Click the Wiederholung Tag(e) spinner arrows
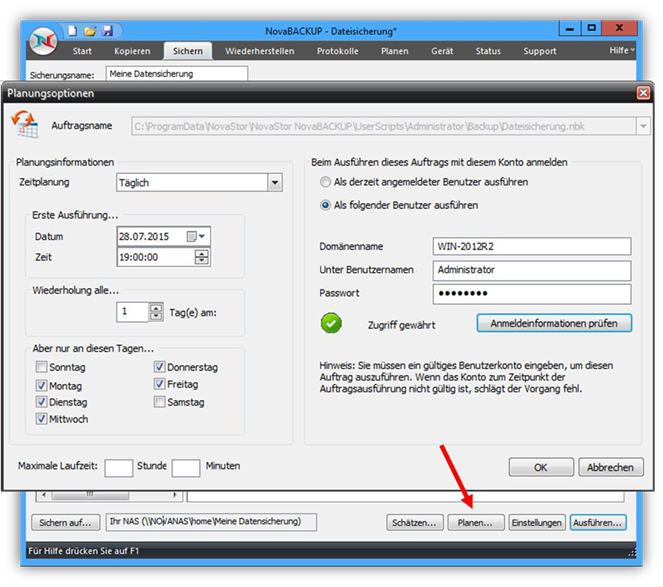Screen dimensions: 663x587 (156, 312)
